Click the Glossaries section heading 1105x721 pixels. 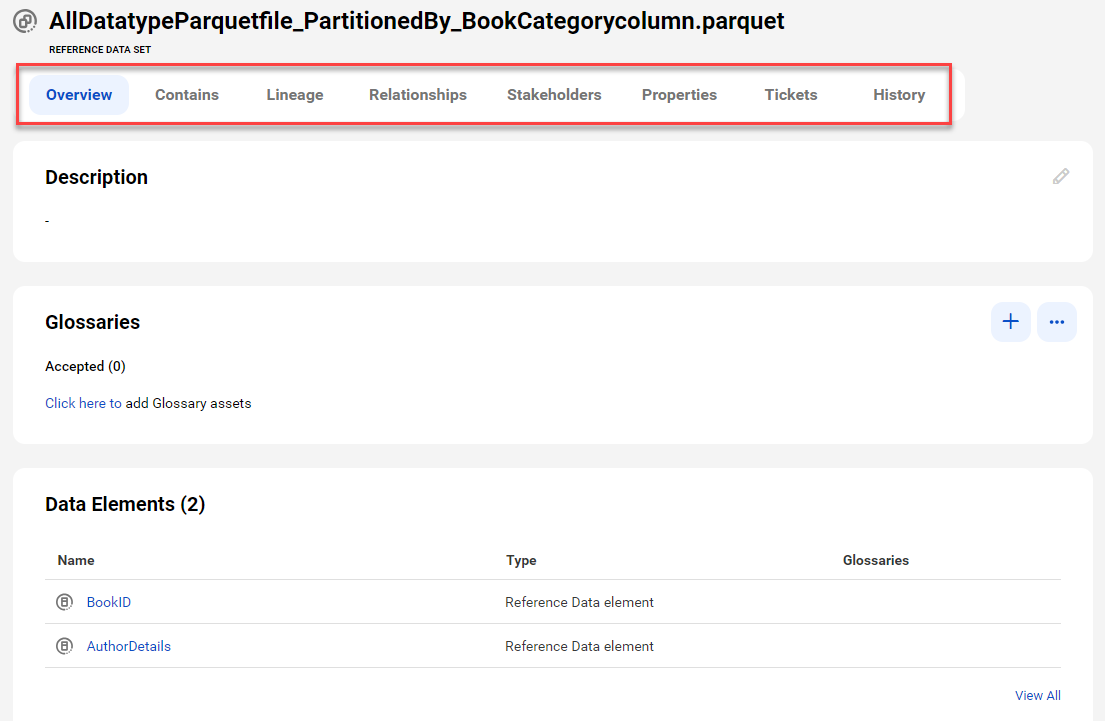pyautogui.click(x=92, y=322)
